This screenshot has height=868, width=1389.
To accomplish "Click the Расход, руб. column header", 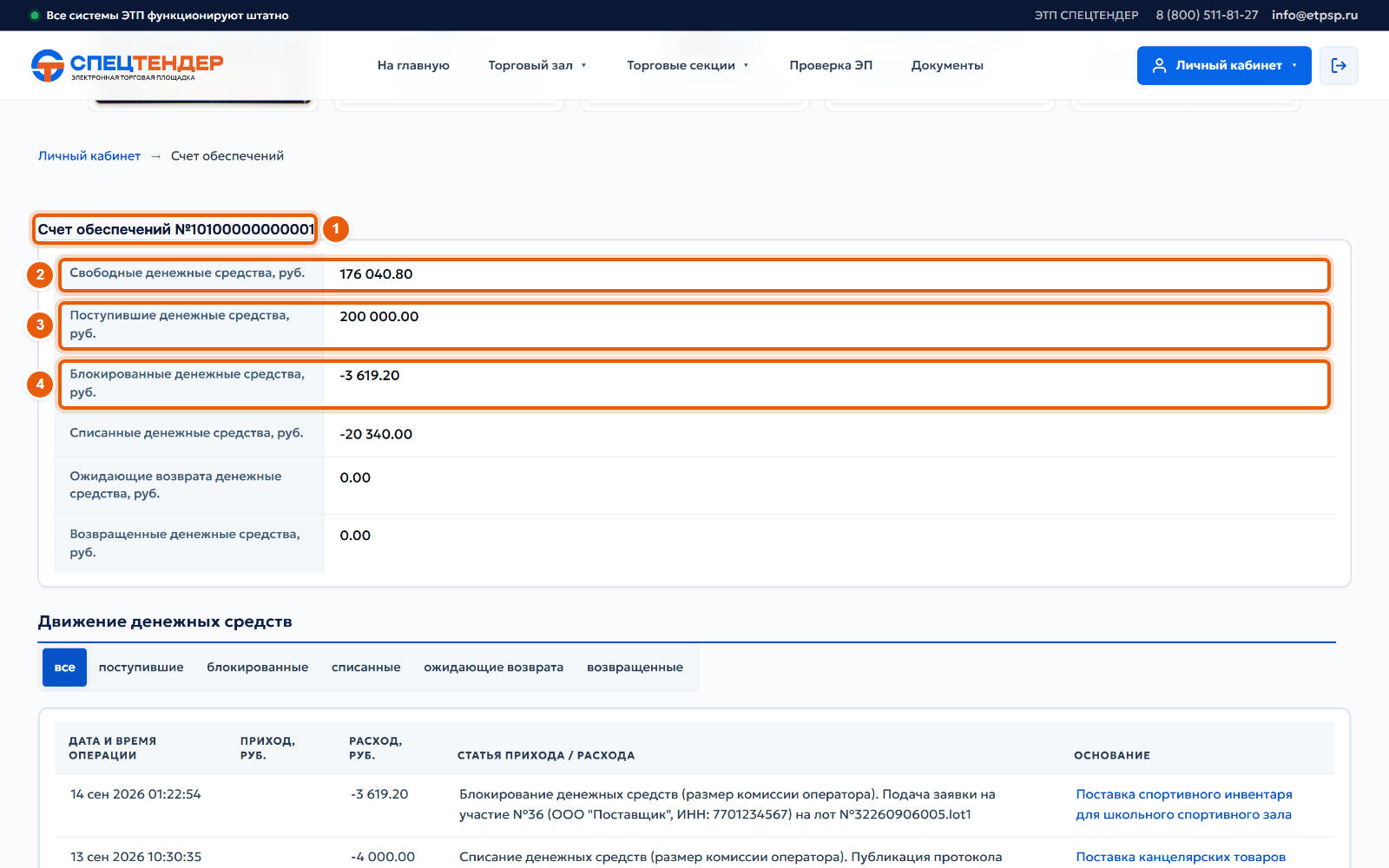I will click(375, 748).
